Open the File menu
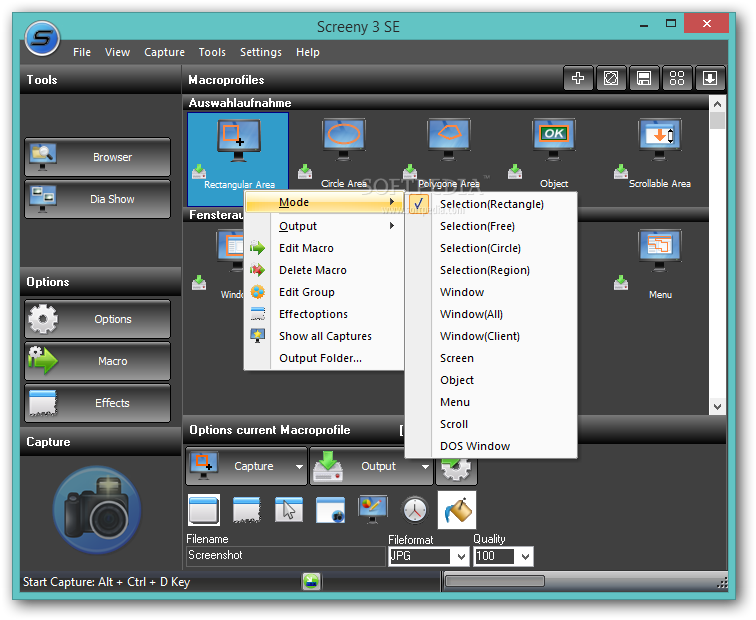The image size is (756, 620). [x=82, y=52]
